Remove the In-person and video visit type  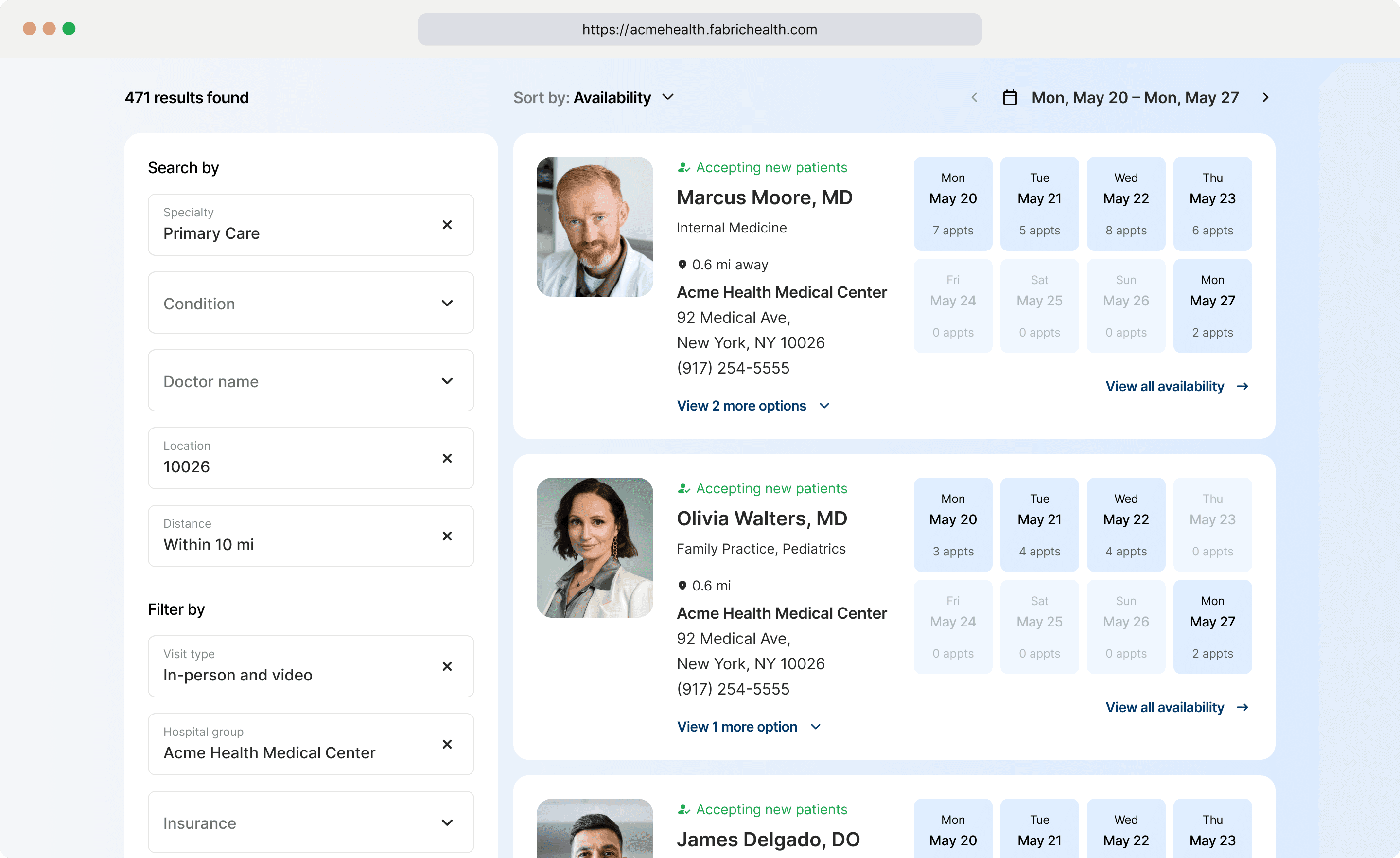coord(447,666)
